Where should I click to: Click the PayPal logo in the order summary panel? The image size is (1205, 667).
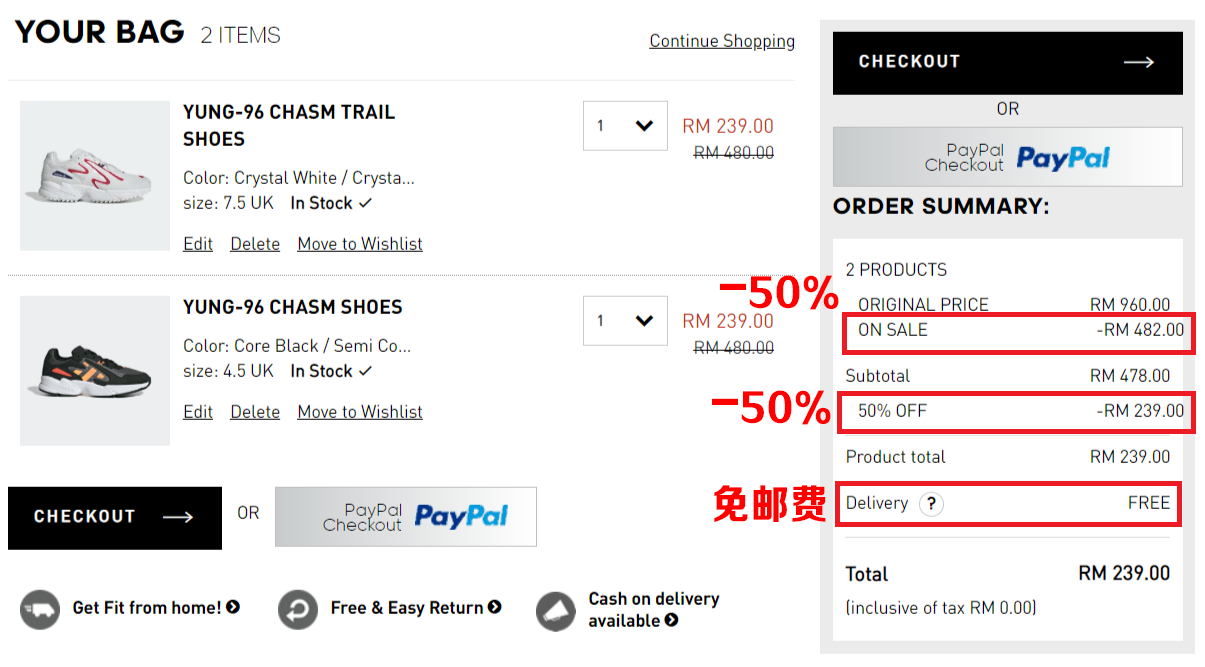(x=1063, y=158)
